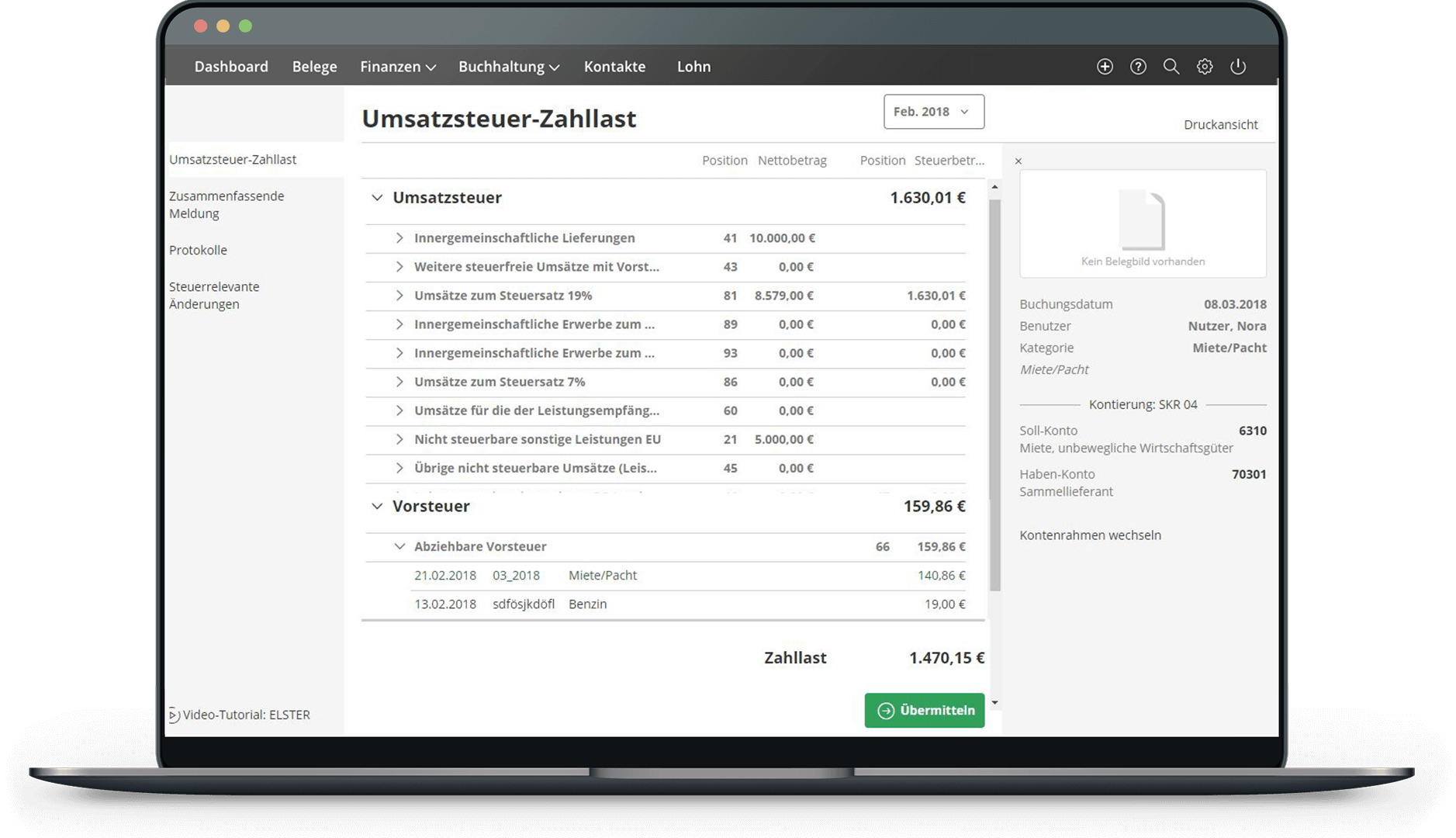Open Protokolle in the sidebar
The height and width of the screenshot is (838, 1456).
(198, 250)
